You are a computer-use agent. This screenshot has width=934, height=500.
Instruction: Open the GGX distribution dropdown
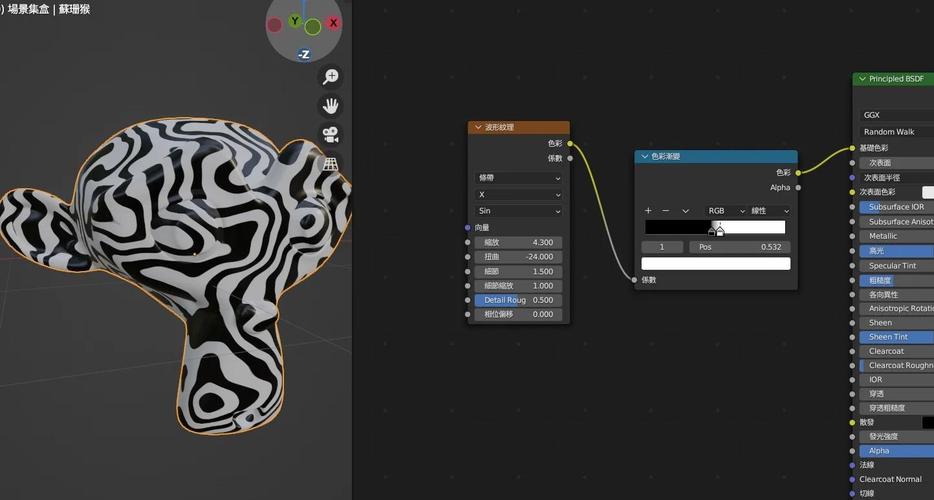click(x=896, y=115)
